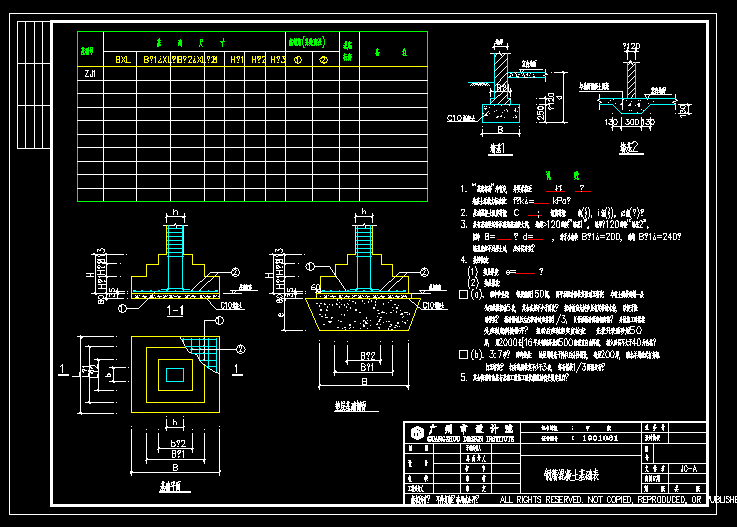Click the GUANGZHOU DESIGN INSTITUTE title text
The width and height of the screenshot is (737, 527).
[x=470, y=439]
